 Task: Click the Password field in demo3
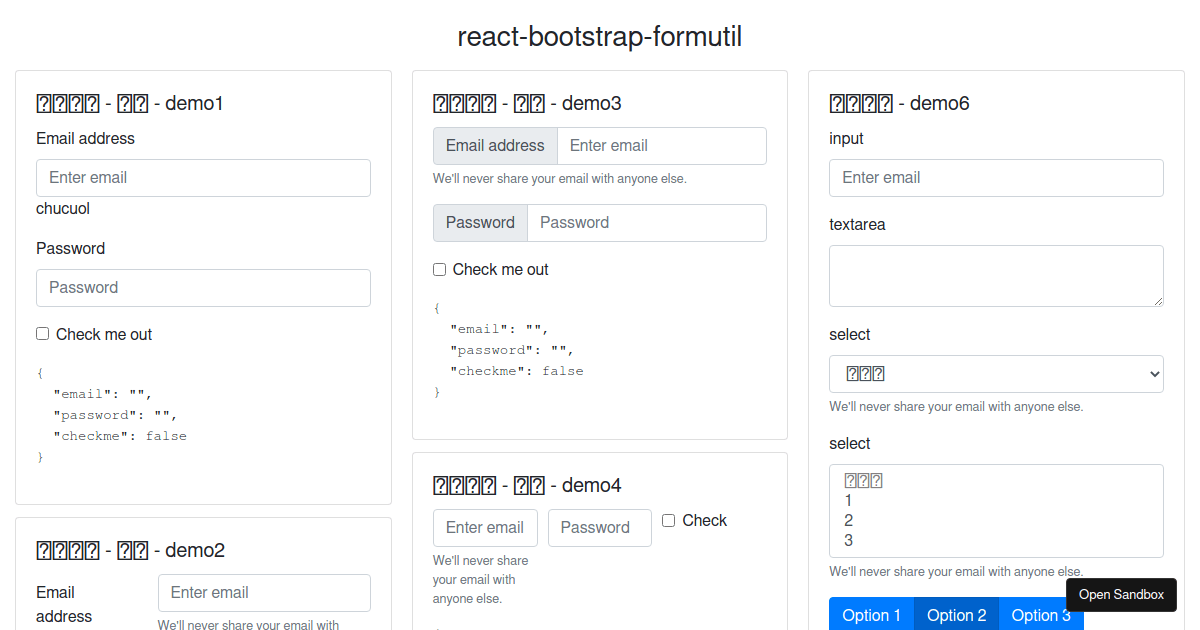pyautogui.click(x=645, y=222)
